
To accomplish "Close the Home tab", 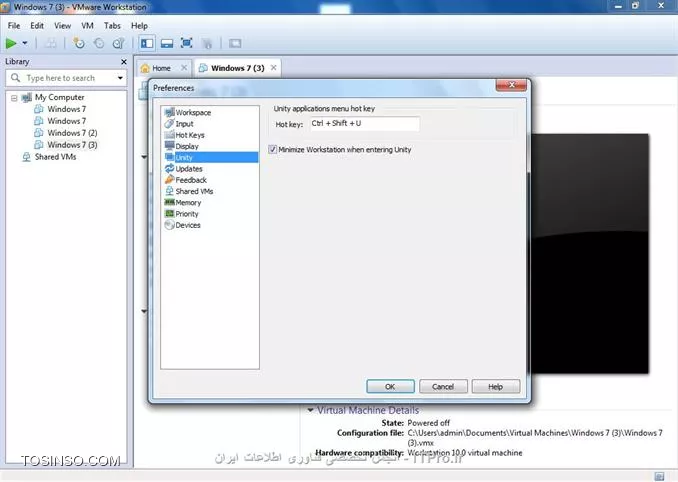I will pyautogui.click(x=184, y=68).
